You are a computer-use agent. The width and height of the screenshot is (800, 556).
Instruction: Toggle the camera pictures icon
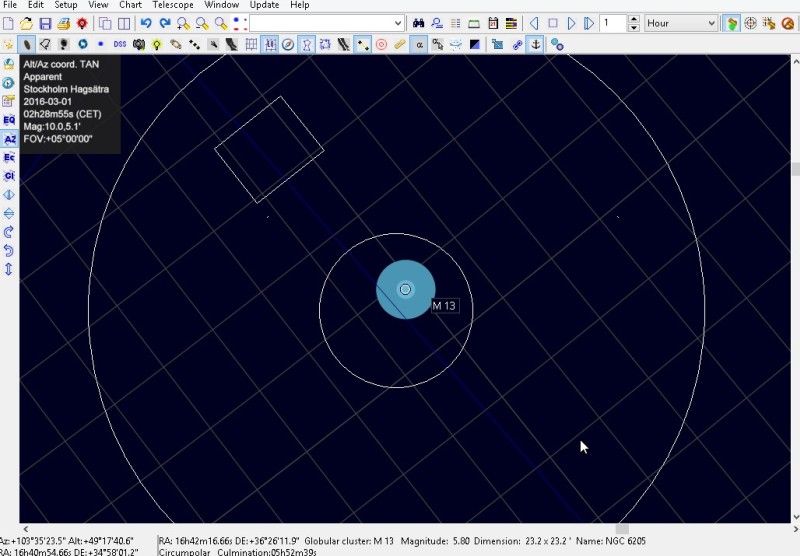[138, 45]
